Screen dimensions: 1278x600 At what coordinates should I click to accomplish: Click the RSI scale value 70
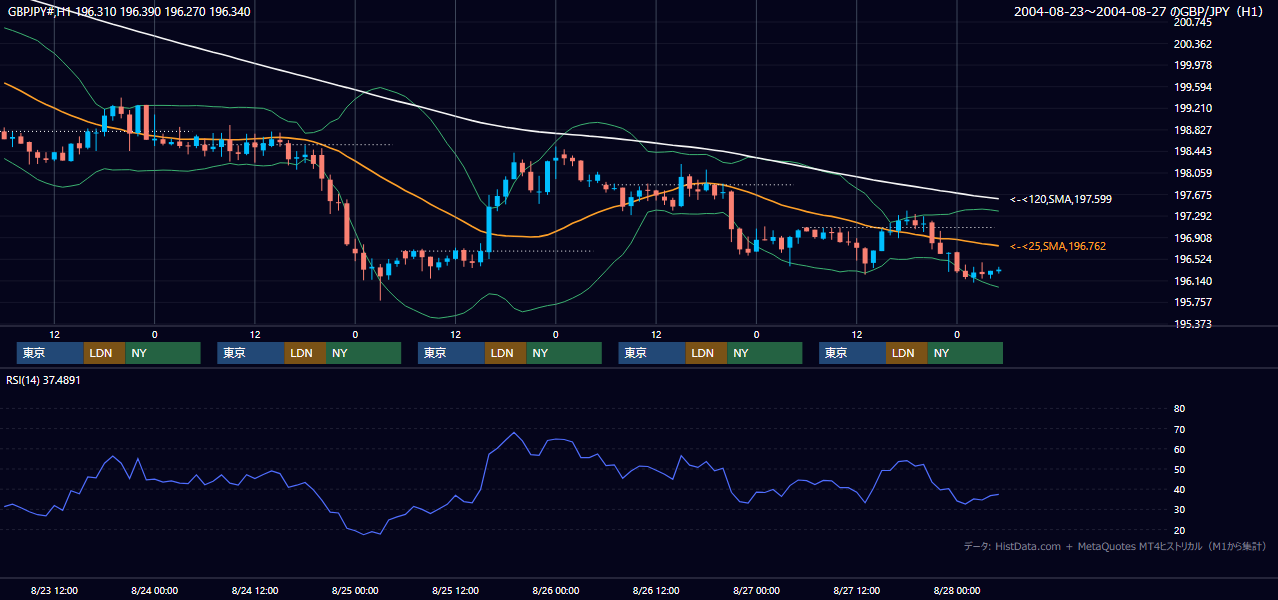pos(1179,429)
